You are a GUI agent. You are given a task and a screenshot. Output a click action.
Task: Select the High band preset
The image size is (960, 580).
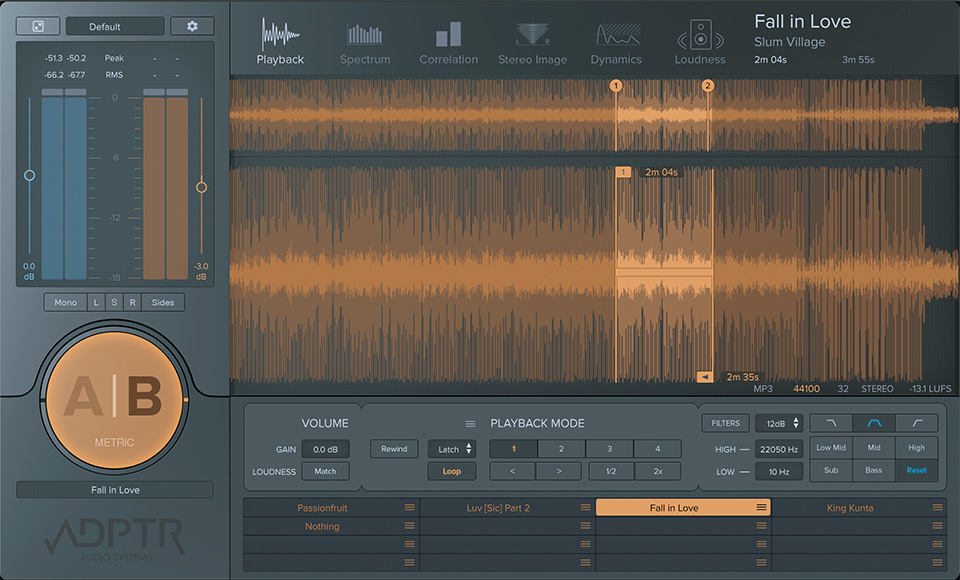pyautogui.click(x=917, y=448)
